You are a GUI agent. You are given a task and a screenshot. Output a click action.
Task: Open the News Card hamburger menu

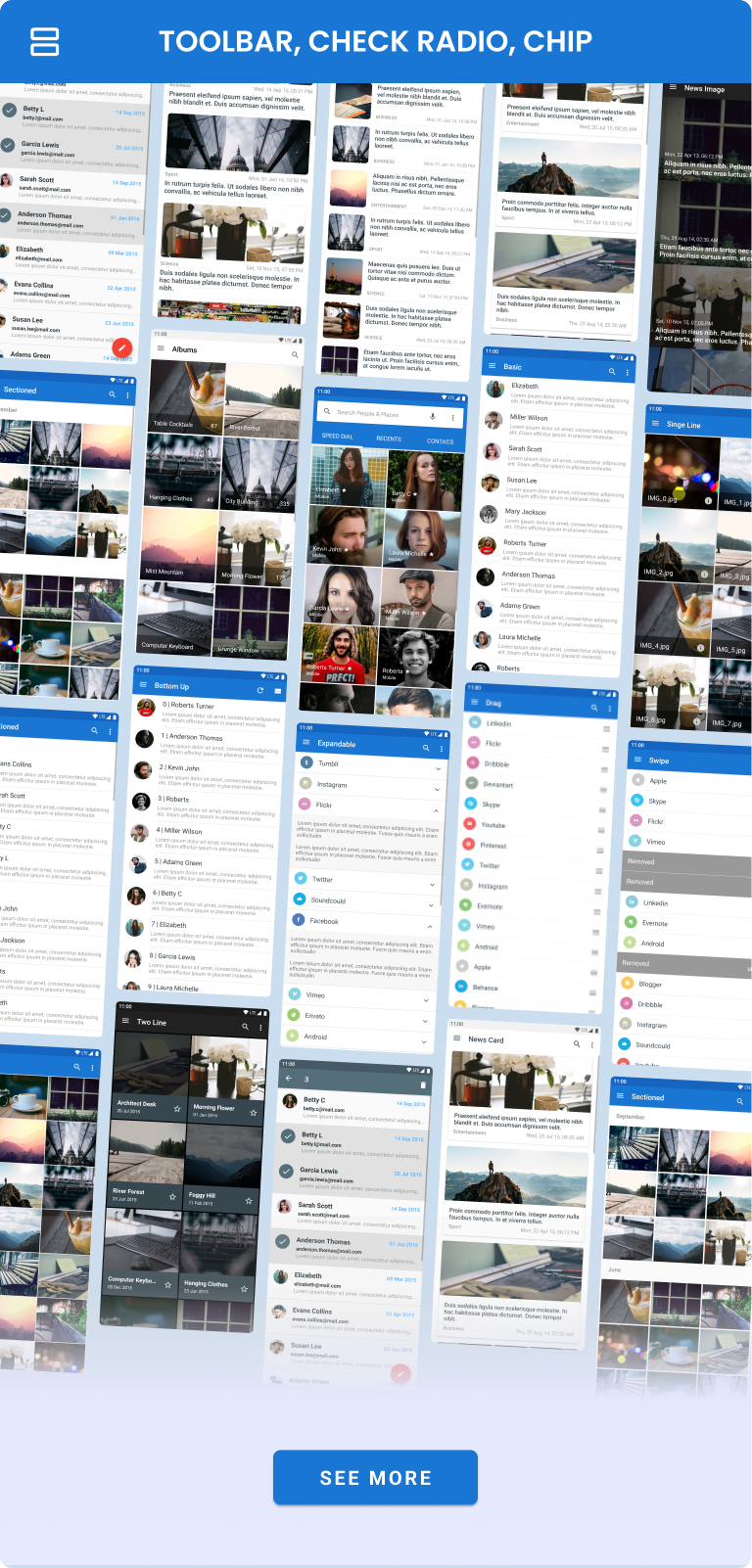click(456, 1038)
